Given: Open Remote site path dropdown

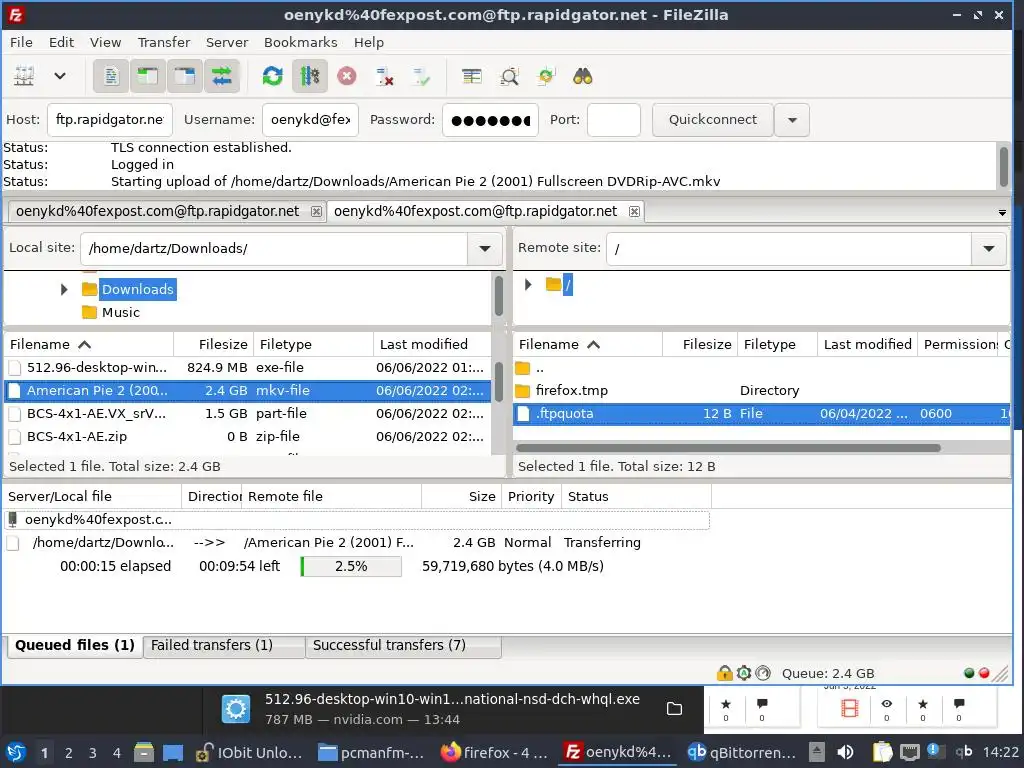Looking at the screenshot, I should [x=989, y=248].
